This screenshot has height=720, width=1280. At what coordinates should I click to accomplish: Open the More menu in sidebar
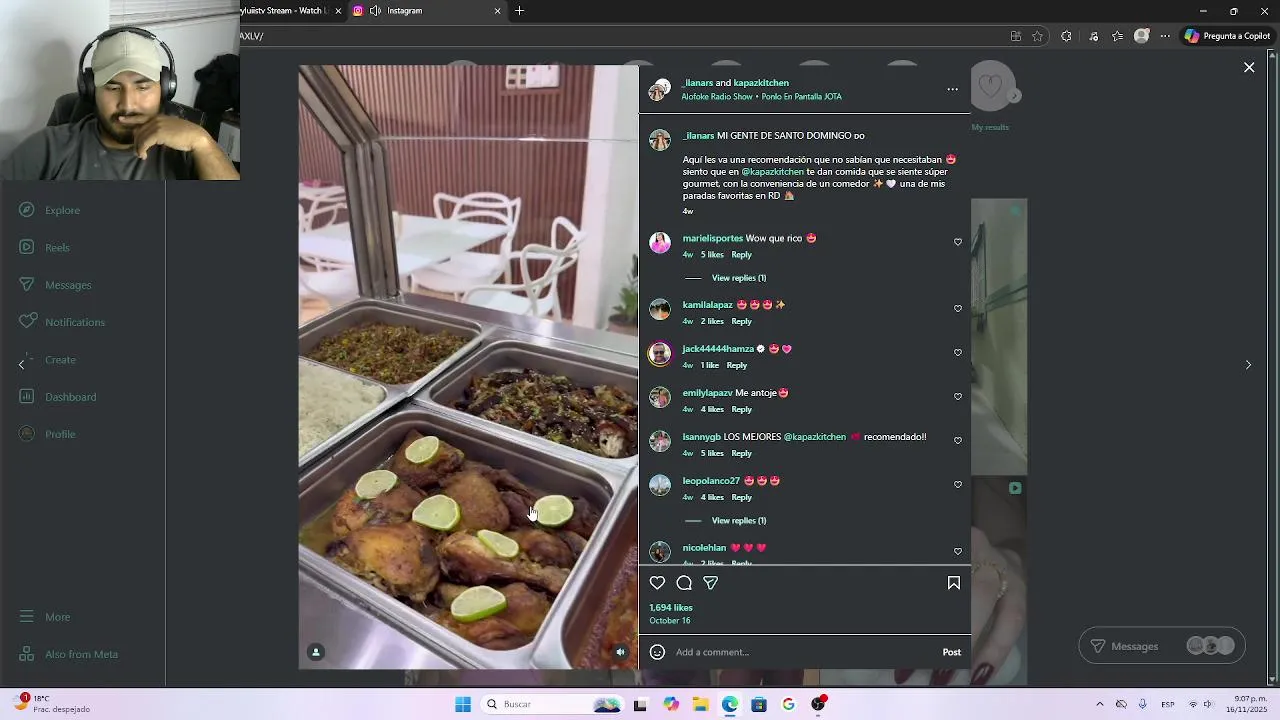[45, 617]
